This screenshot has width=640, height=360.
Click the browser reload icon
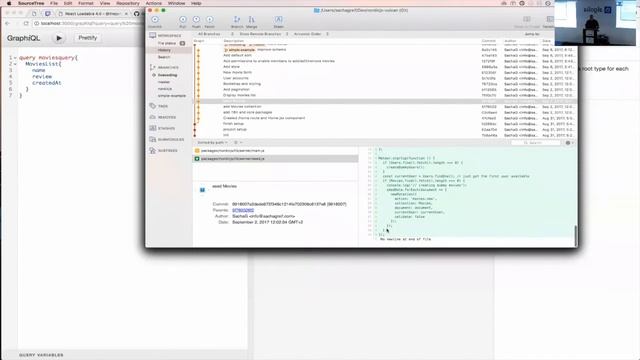[26, 23]
